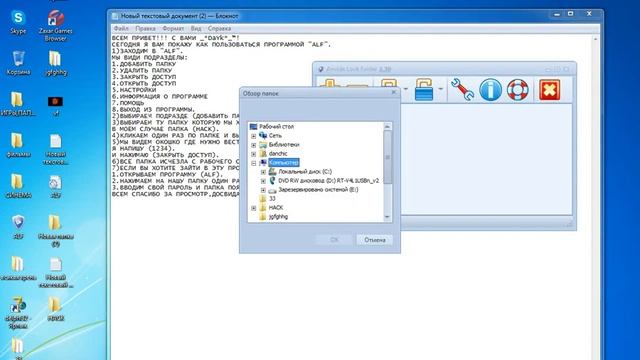Select danchic in the folder tree
This screenshot has height=360, width=640.
(278, 153)
